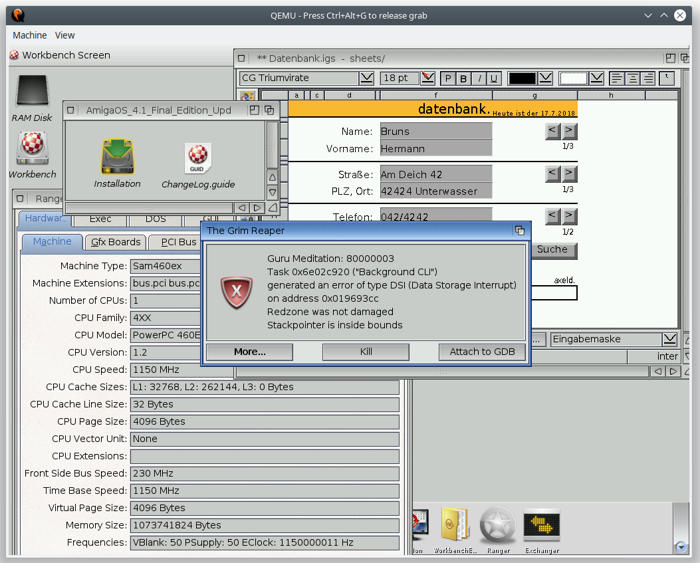The image size is (700, 563).
Task: Switch to the DOS tab in Ranger
Action: coord(155,219)
